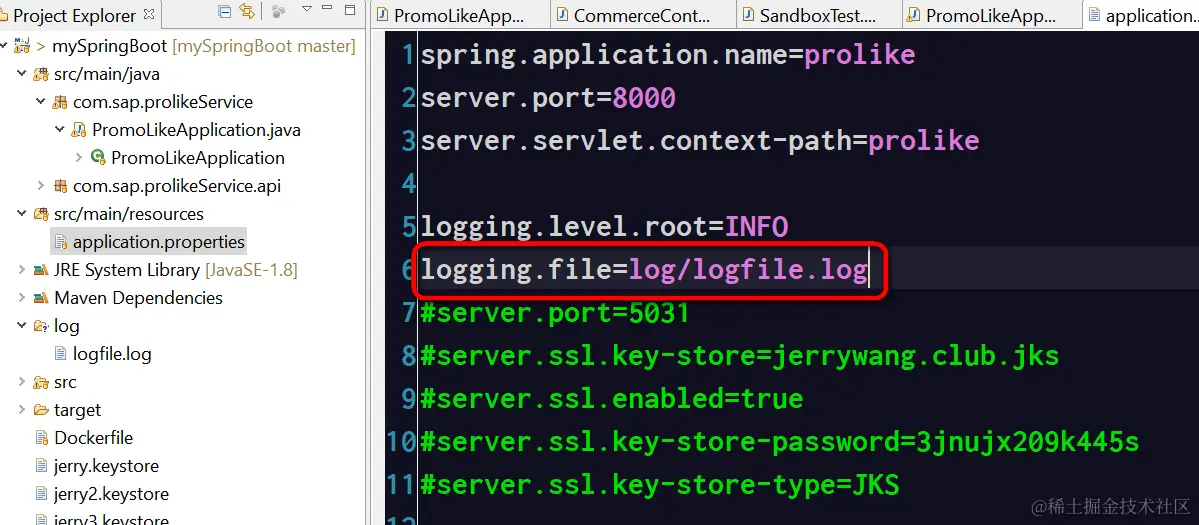This screenshot has width=1199, height=525.
Task: Click the com.sap.prolikeService.api package icon
Action: [60, 186]
